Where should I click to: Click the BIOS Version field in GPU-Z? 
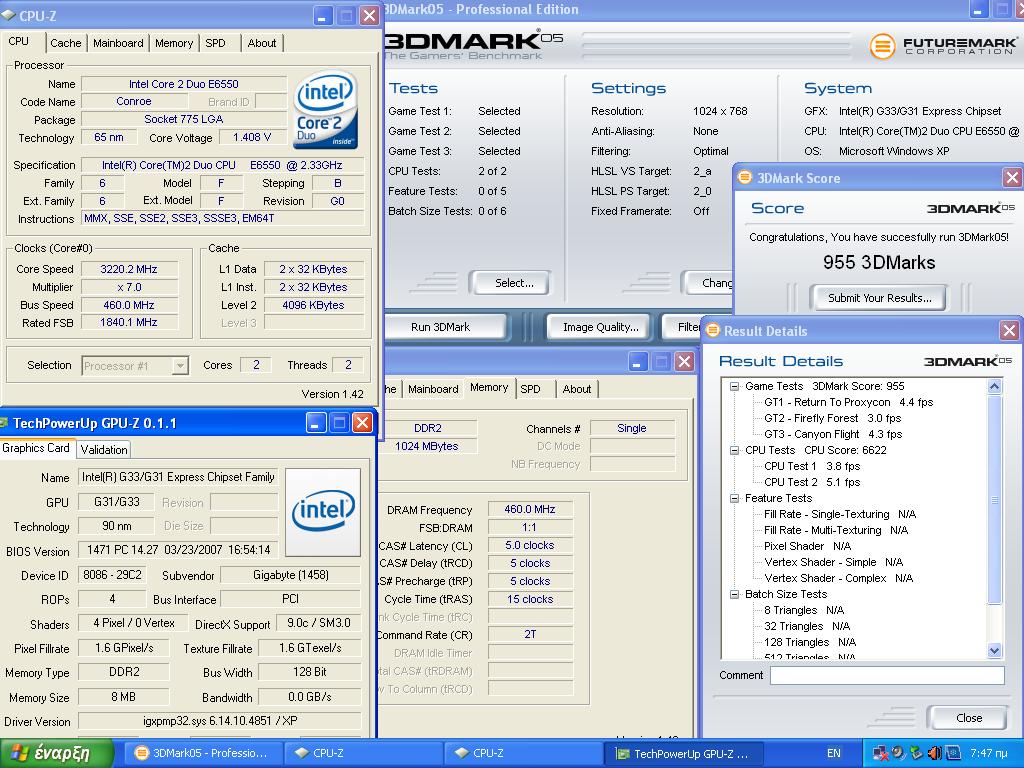click(x=179, y=550)
